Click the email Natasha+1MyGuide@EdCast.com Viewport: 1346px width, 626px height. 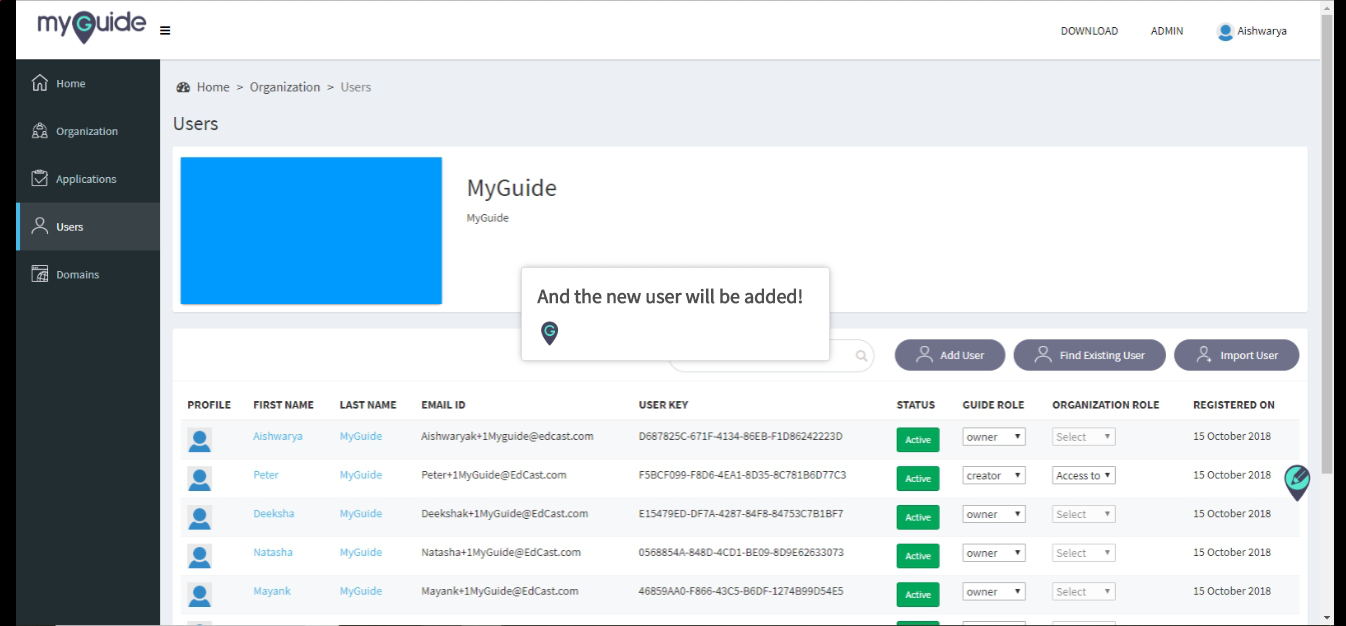point(501,552)
